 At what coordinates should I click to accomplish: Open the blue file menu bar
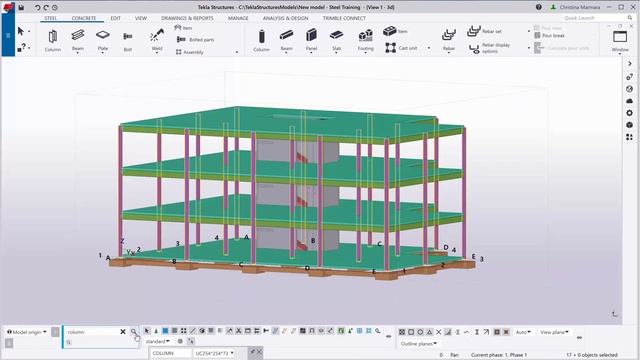(8, 36)
